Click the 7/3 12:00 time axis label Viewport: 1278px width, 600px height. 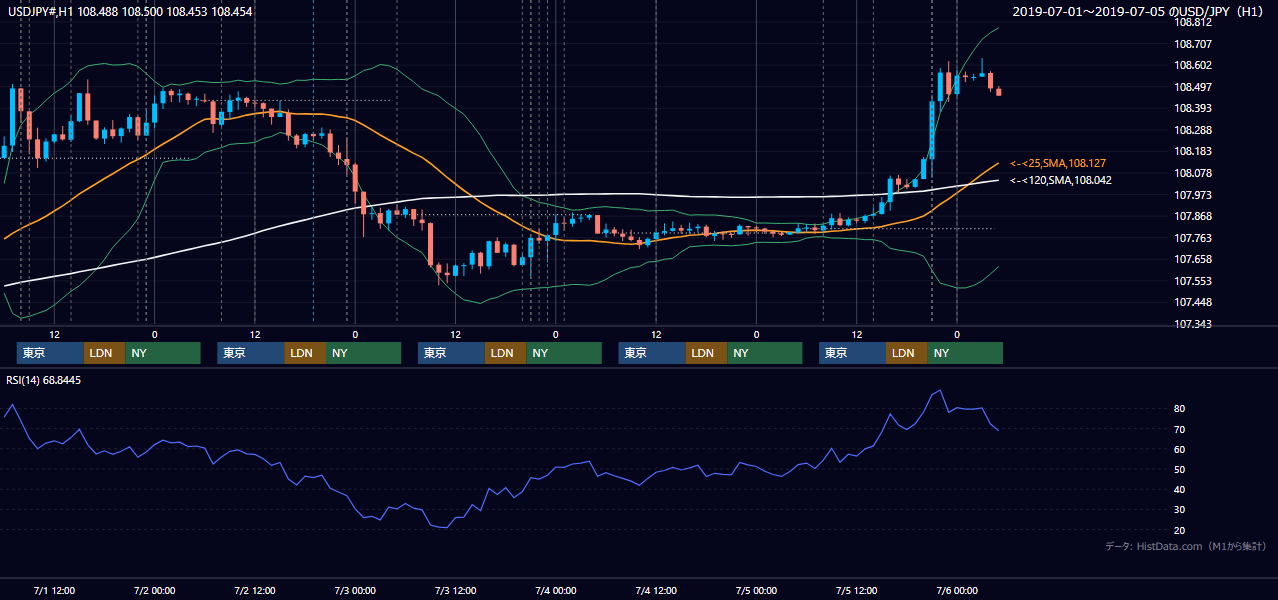pos(456,590)
